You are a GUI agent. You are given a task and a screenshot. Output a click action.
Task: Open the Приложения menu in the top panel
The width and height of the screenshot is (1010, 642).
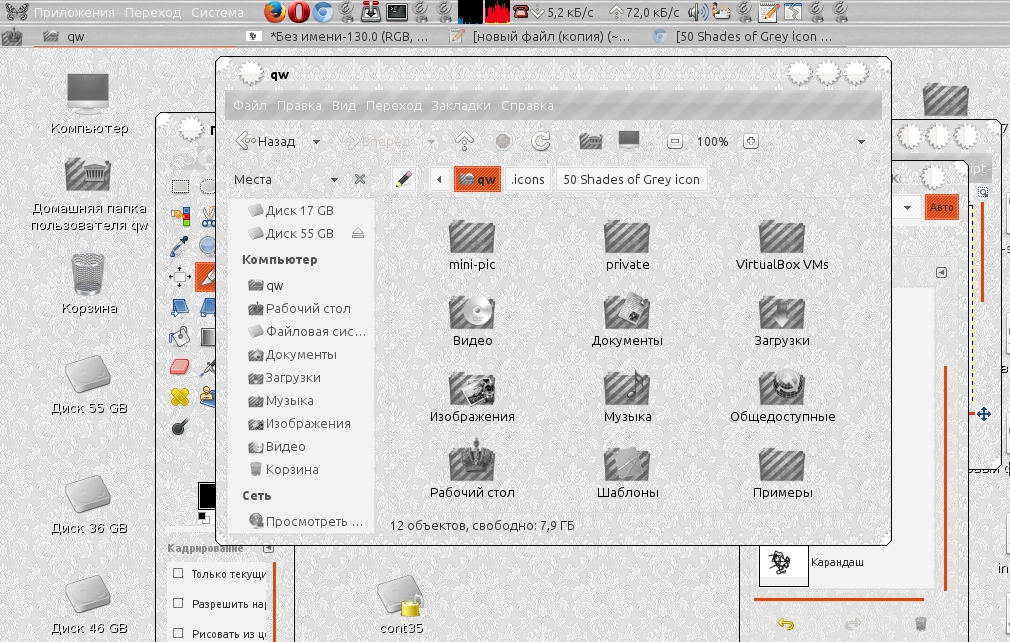(74, 12)
